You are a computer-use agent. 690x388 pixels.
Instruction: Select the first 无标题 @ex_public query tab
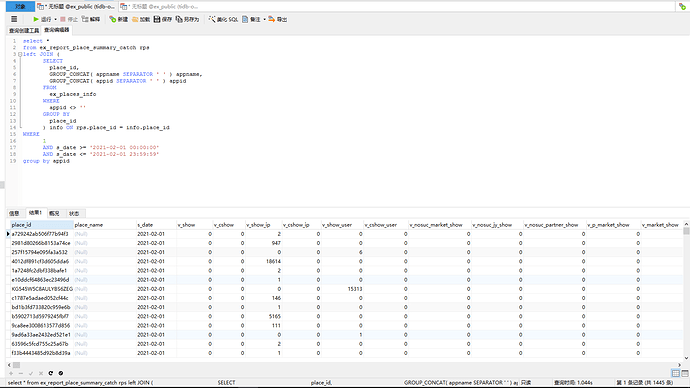coord(77,7)
